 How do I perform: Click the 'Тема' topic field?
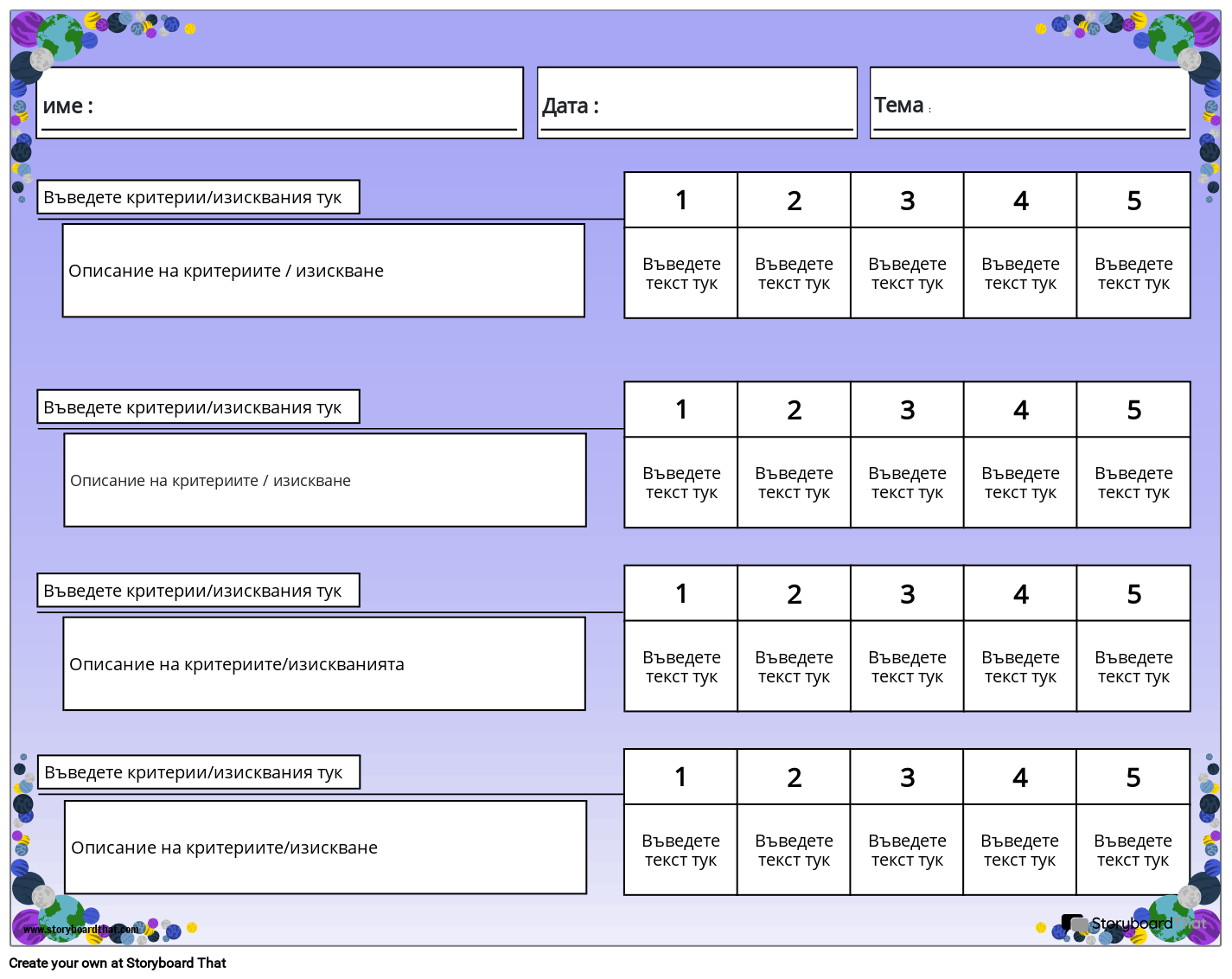(x=1029, y=104)
